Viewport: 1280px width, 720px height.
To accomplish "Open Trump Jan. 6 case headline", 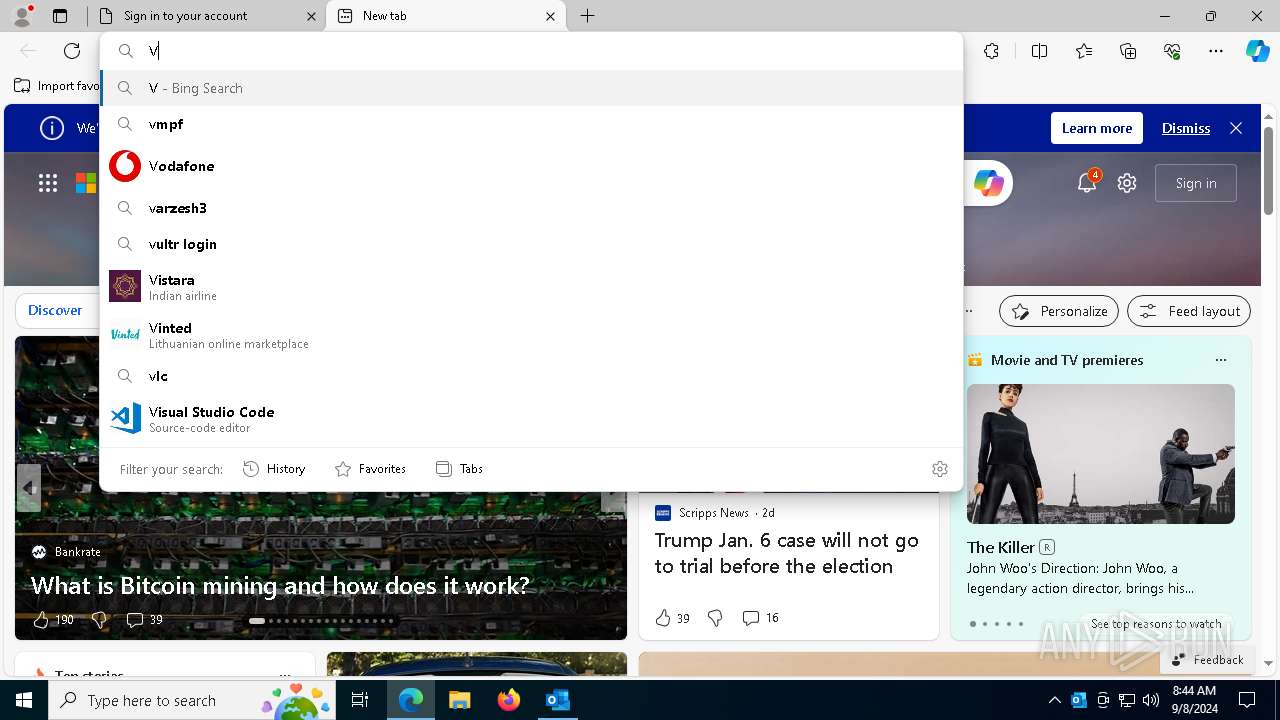I will click(x=786, y=553).
